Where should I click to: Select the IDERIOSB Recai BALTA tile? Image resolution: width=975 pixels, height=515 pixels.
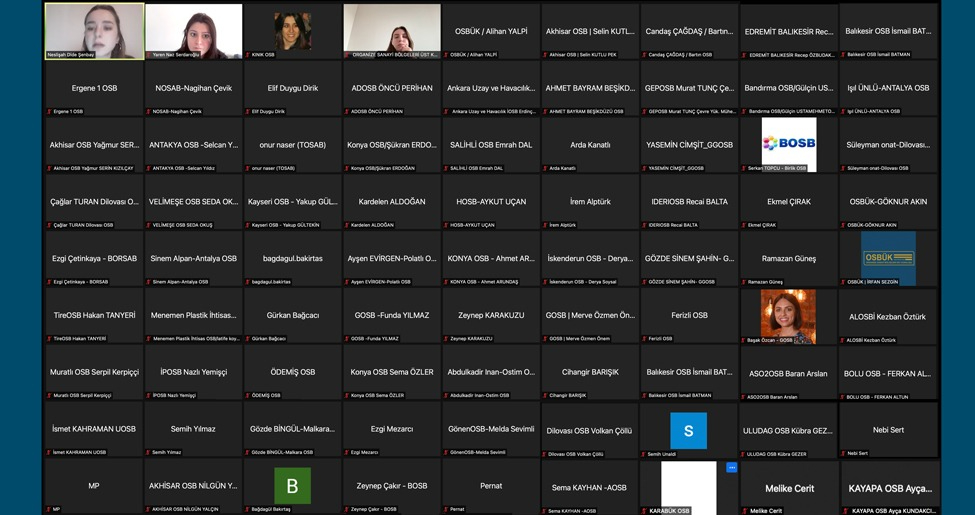pyautogui.click(x=690, y=202)
